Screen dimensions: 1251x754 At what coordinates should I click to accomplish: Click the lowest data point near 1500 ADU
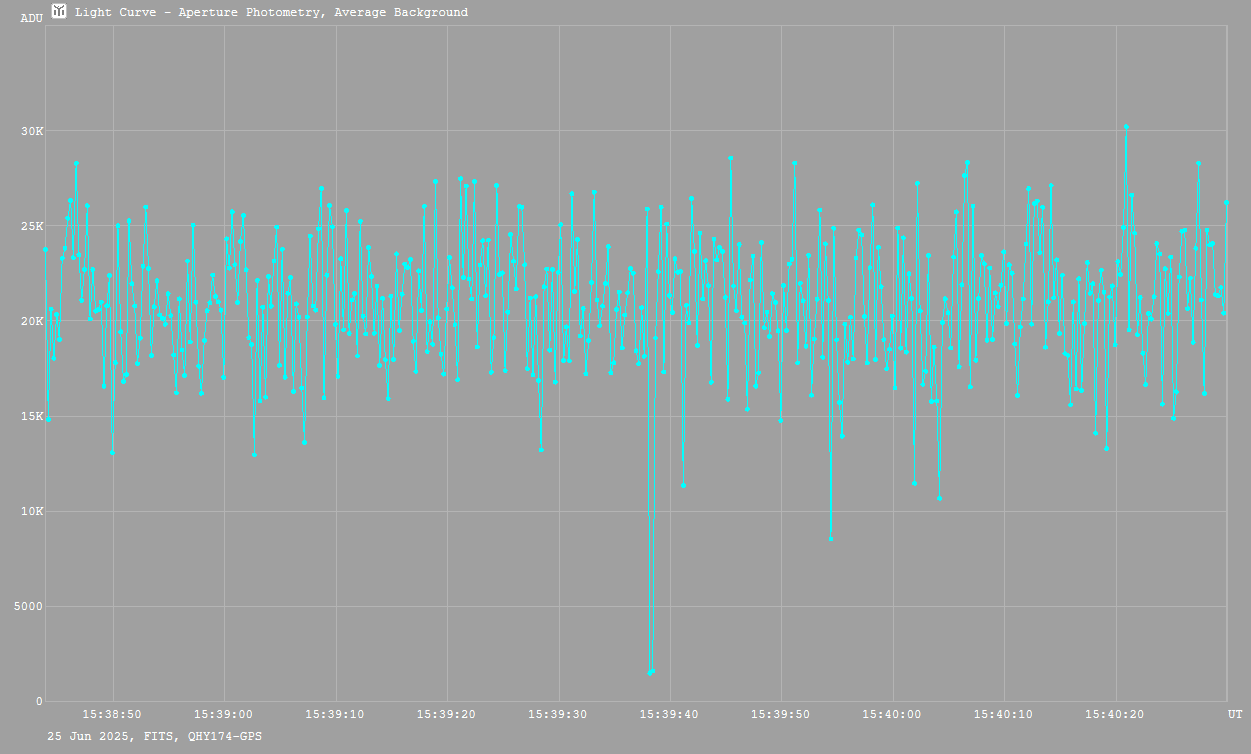coord(650,672)
